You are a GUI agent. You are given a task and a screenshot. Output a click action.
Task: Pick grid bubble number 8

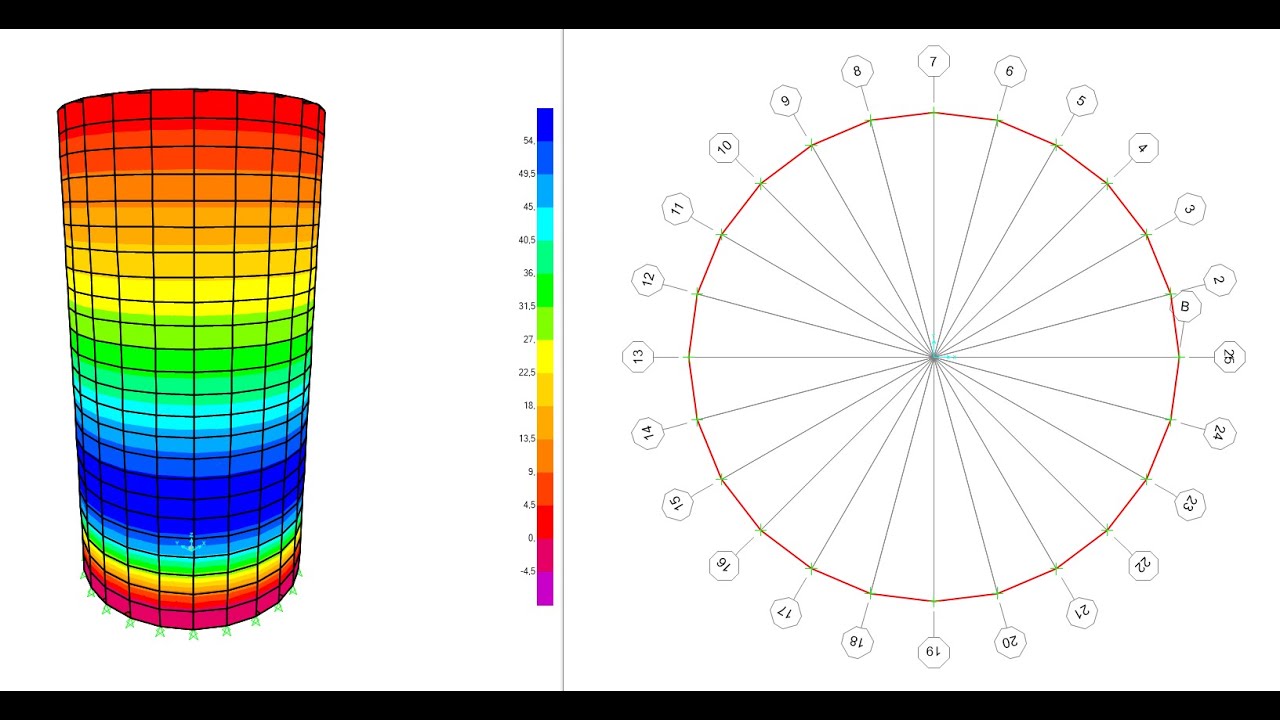coord(857,71)
